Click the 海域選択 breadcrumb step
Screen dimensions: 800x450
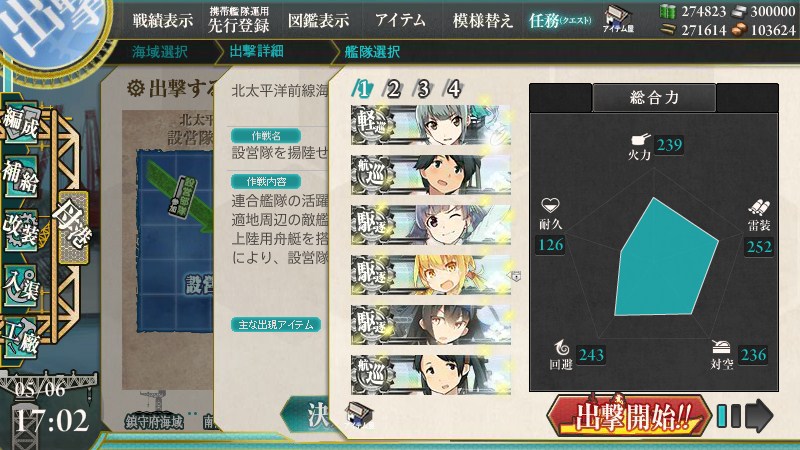click(160, 52)
